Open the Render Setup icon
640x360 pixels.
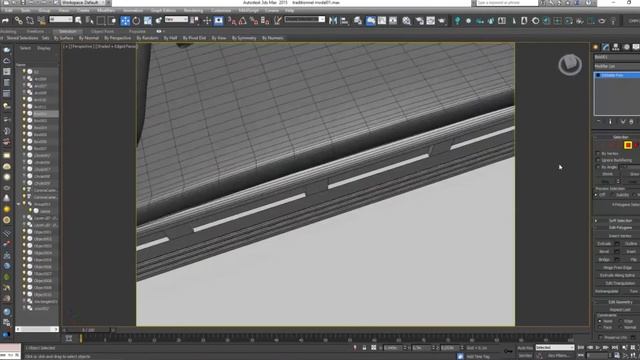point(420,20)
